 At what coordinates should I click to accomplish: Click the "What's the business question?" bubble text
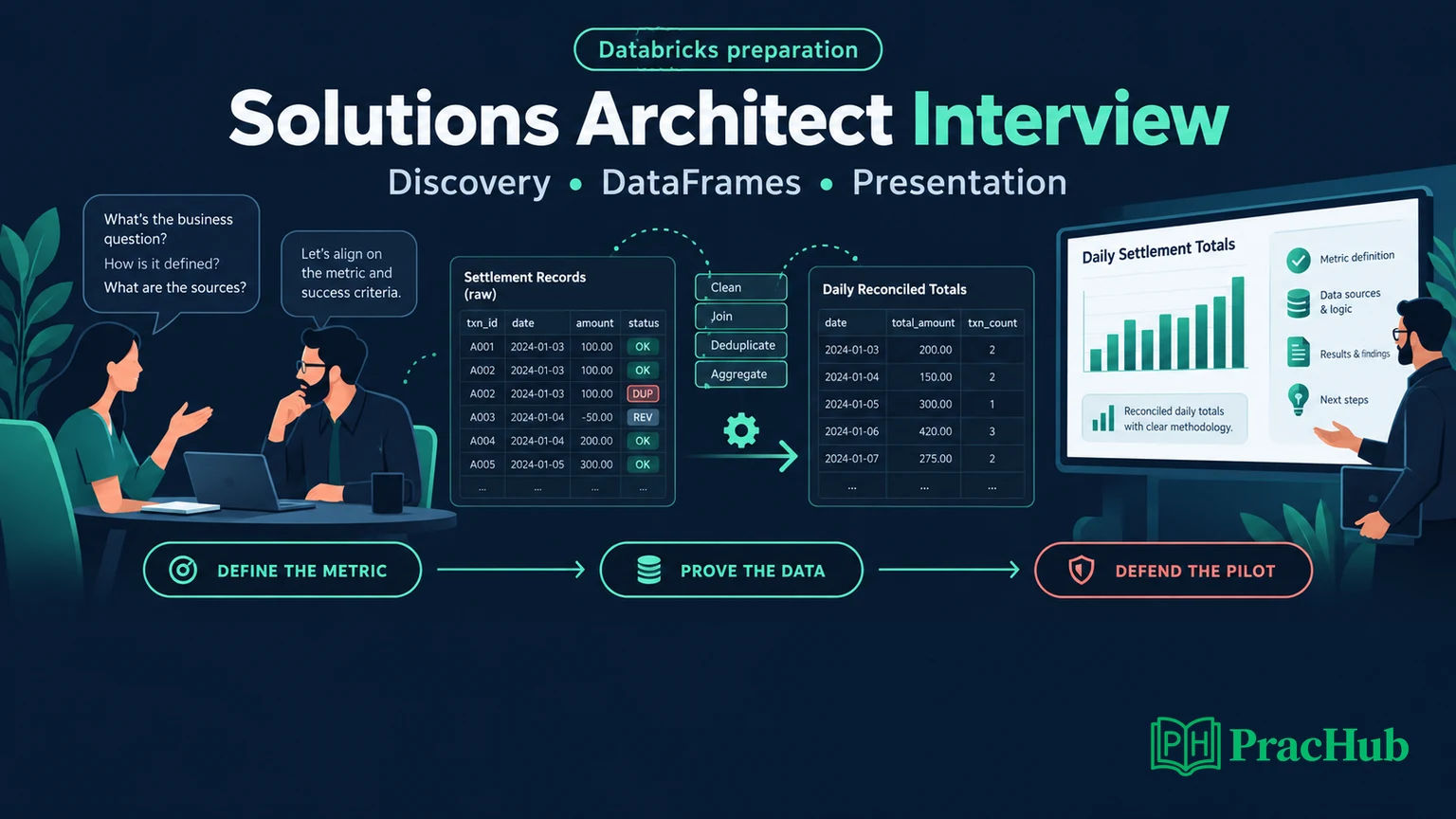click(x=168, y=228)
